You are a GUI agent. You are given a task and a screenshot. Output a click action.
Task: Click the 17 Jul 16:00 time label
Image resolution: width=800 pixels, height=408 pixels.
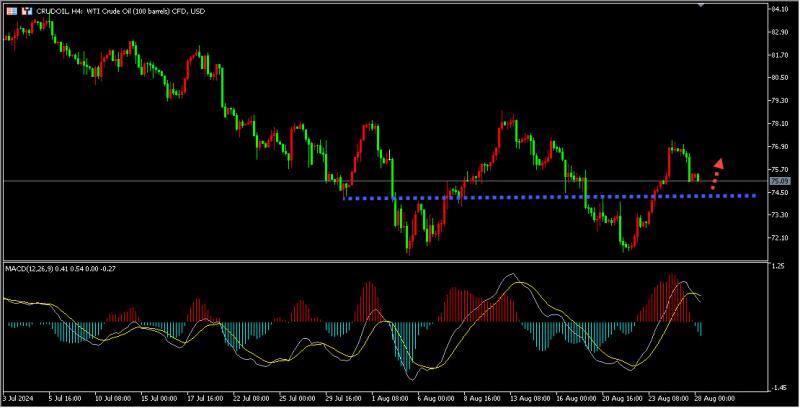click(x=205, y=398)
